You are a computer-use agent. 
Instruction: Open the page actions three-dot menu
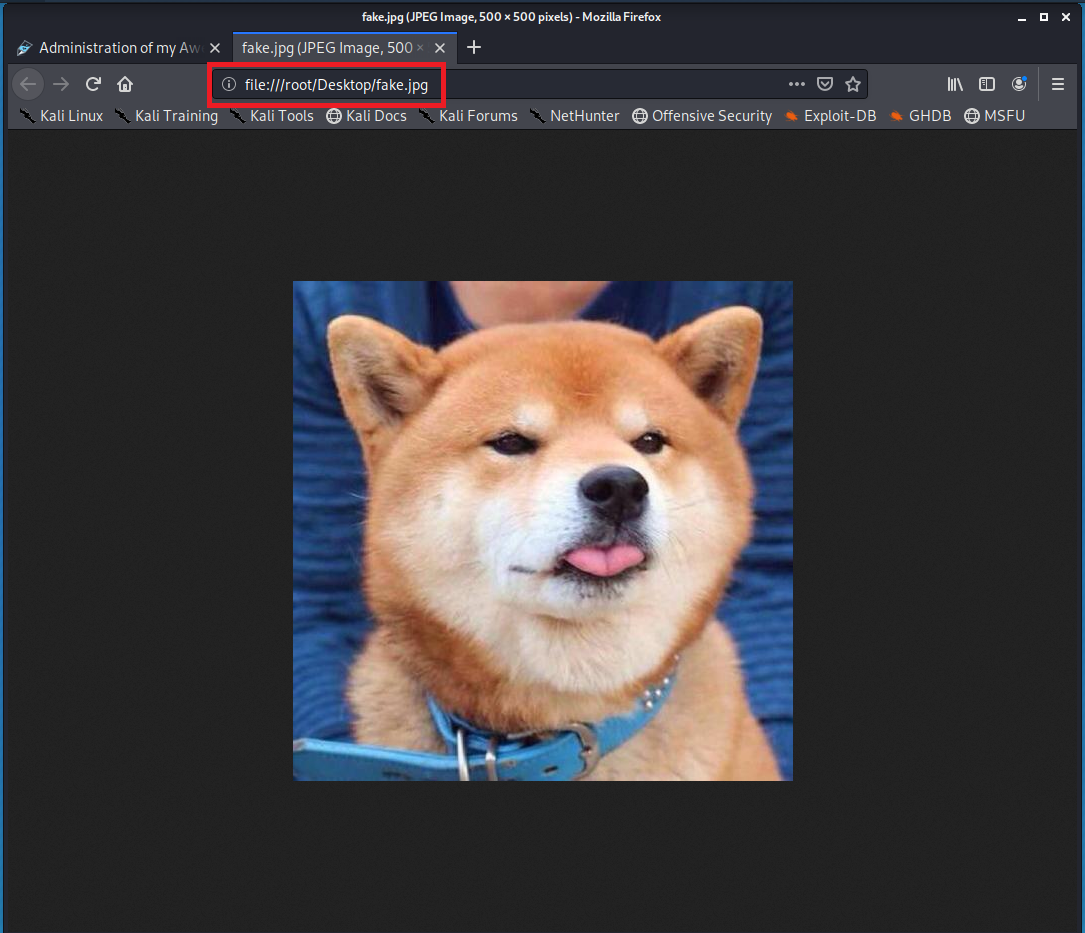[797, 84]
